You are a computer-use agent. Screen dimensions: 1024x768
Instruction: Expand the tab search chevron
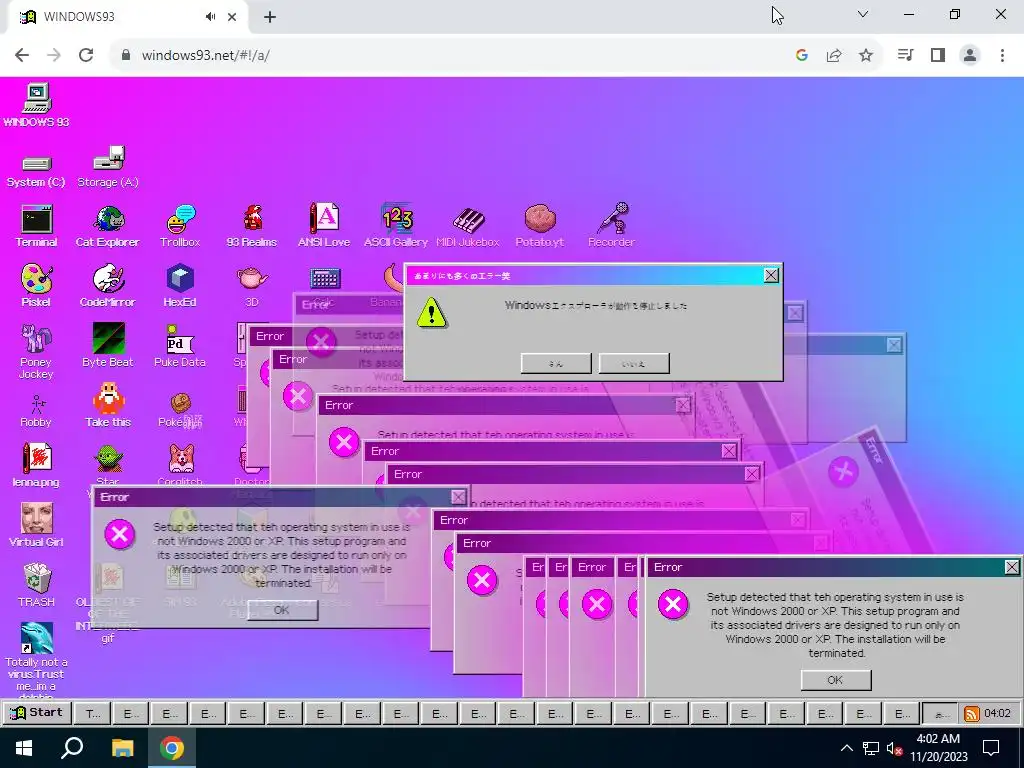[863, 14]
